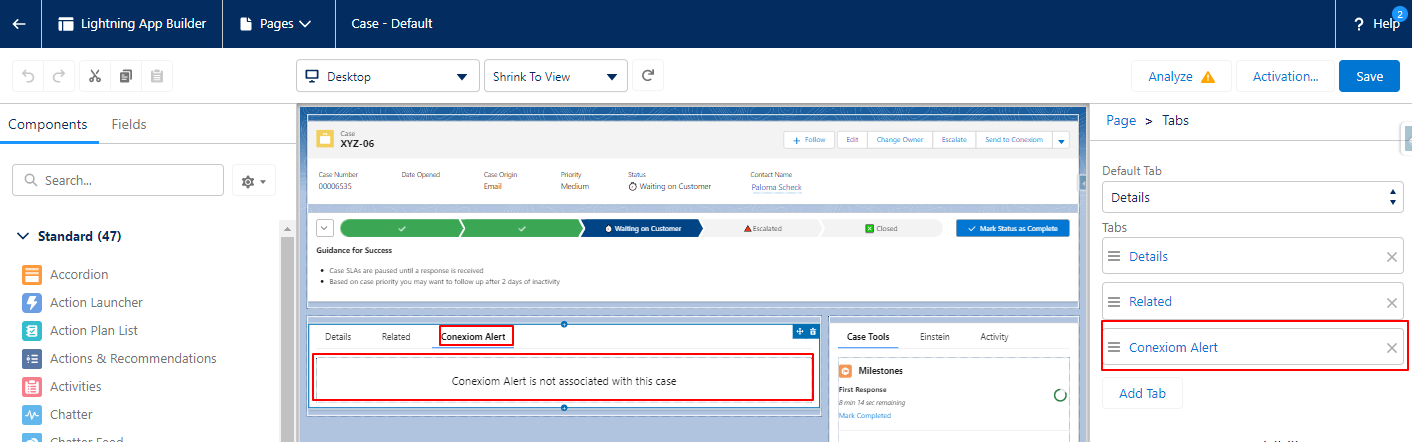Click the undo icon
Screen dimensions: 1412x442
click(29, 77)
